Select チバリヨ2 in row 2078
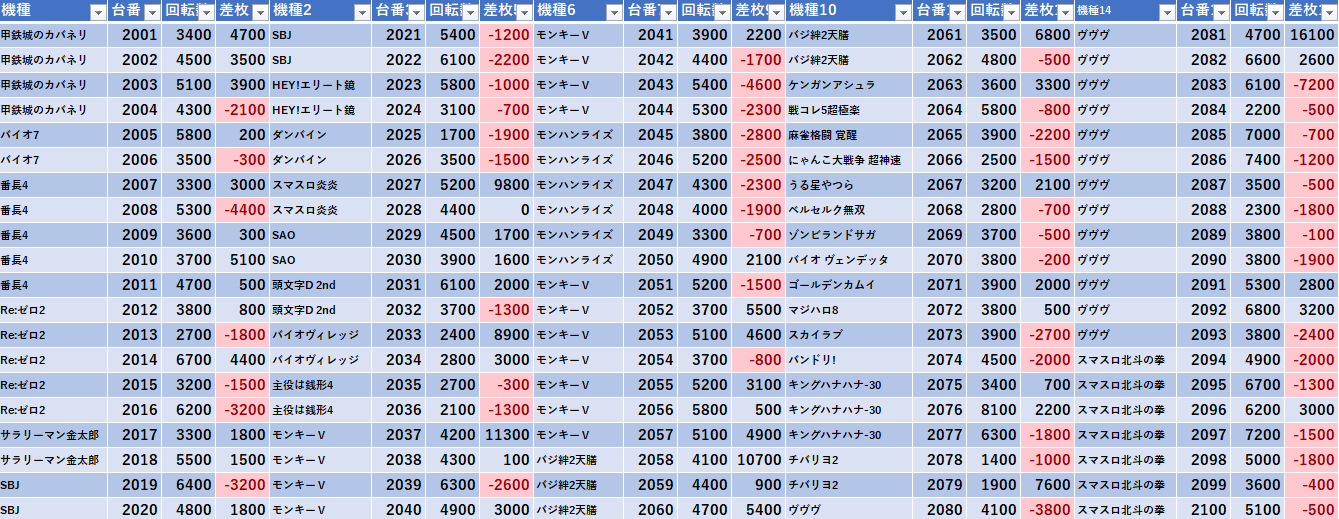Viewport: 1339px width, 519px height. tap(849, 460)
